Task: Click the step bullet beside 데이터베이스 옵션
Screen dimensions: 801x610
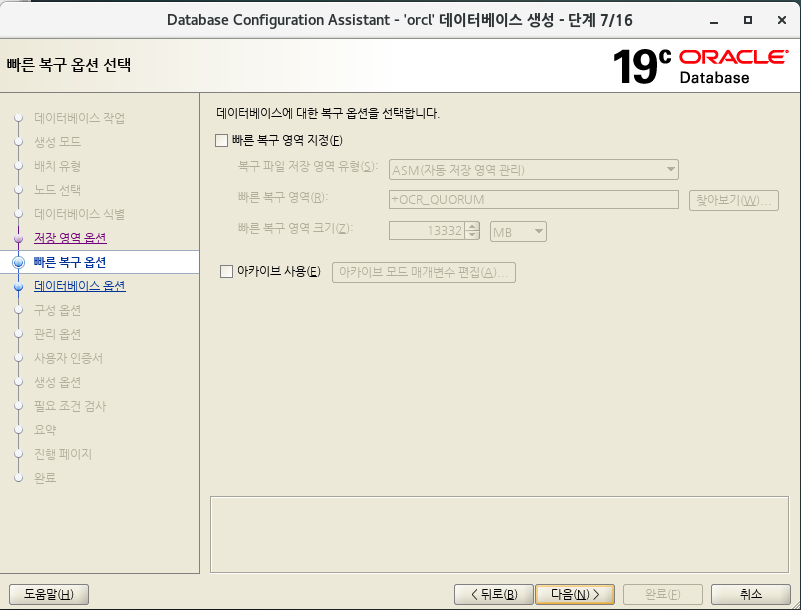Action: coord(18,286)
